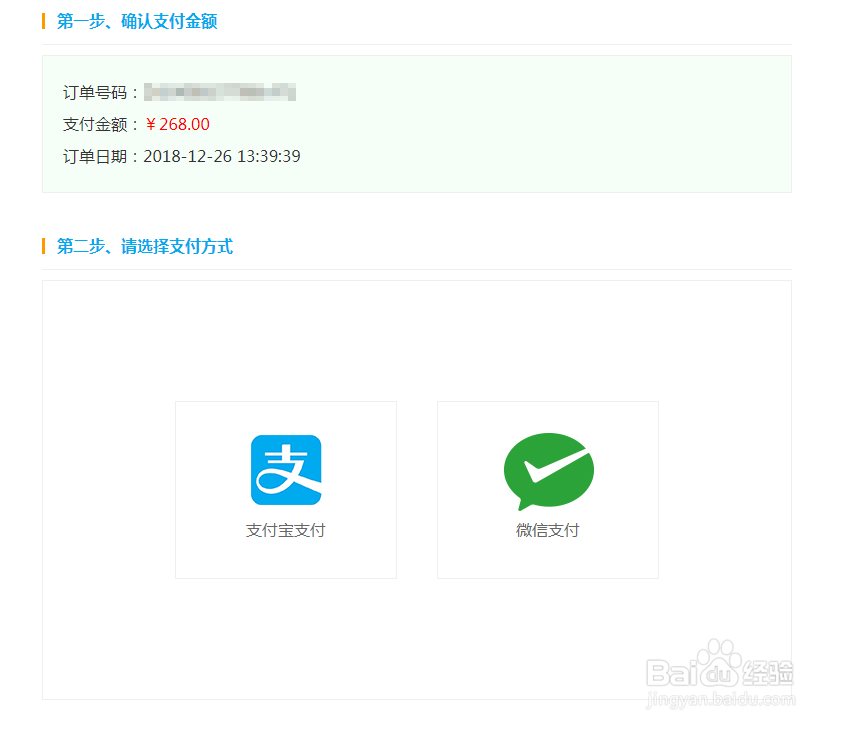Click the 微信支付 label
Viewport: 843px width, 729px height.
tap(548, 531)
